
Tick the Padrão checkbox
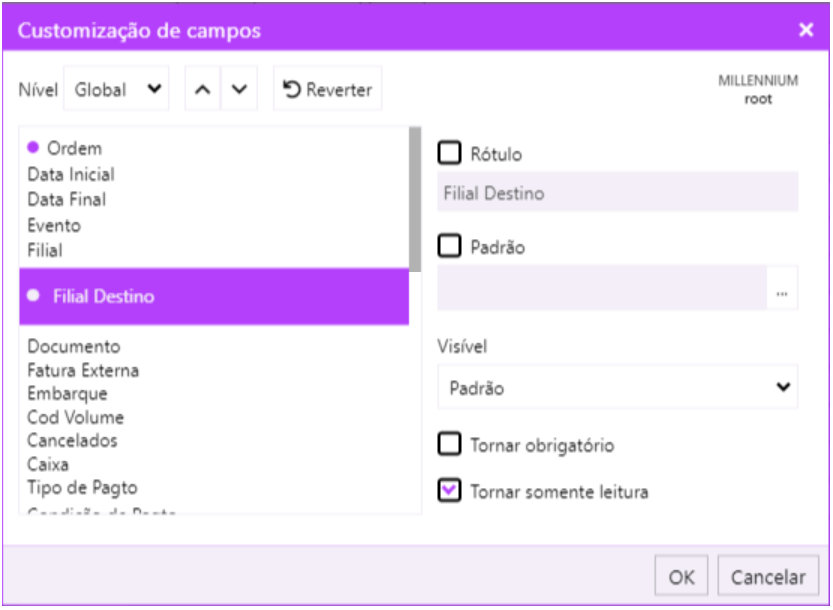(x=450, y=246)
